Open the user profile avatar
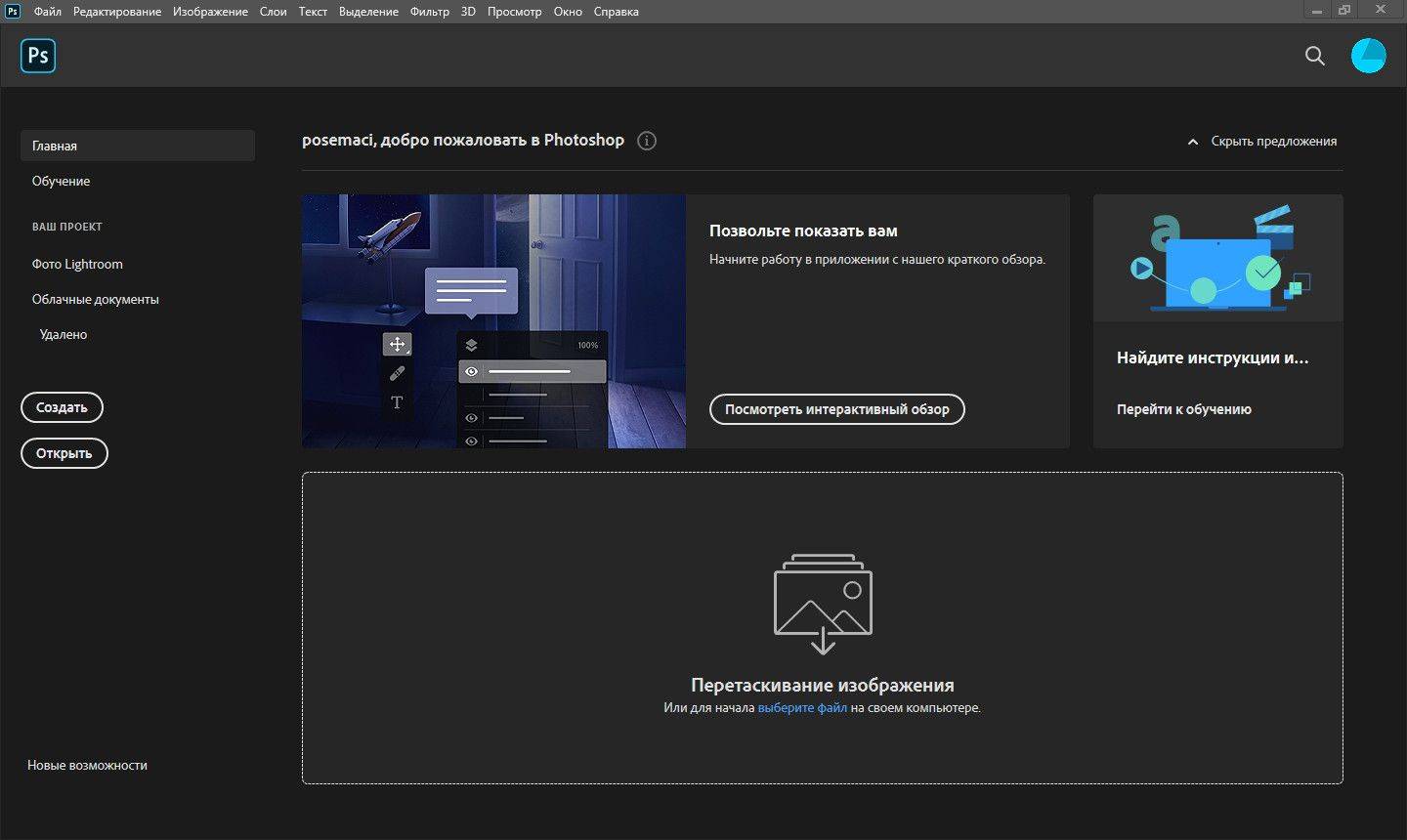1407x840 pixels. pyautogui.click(x=1368, y=56)
